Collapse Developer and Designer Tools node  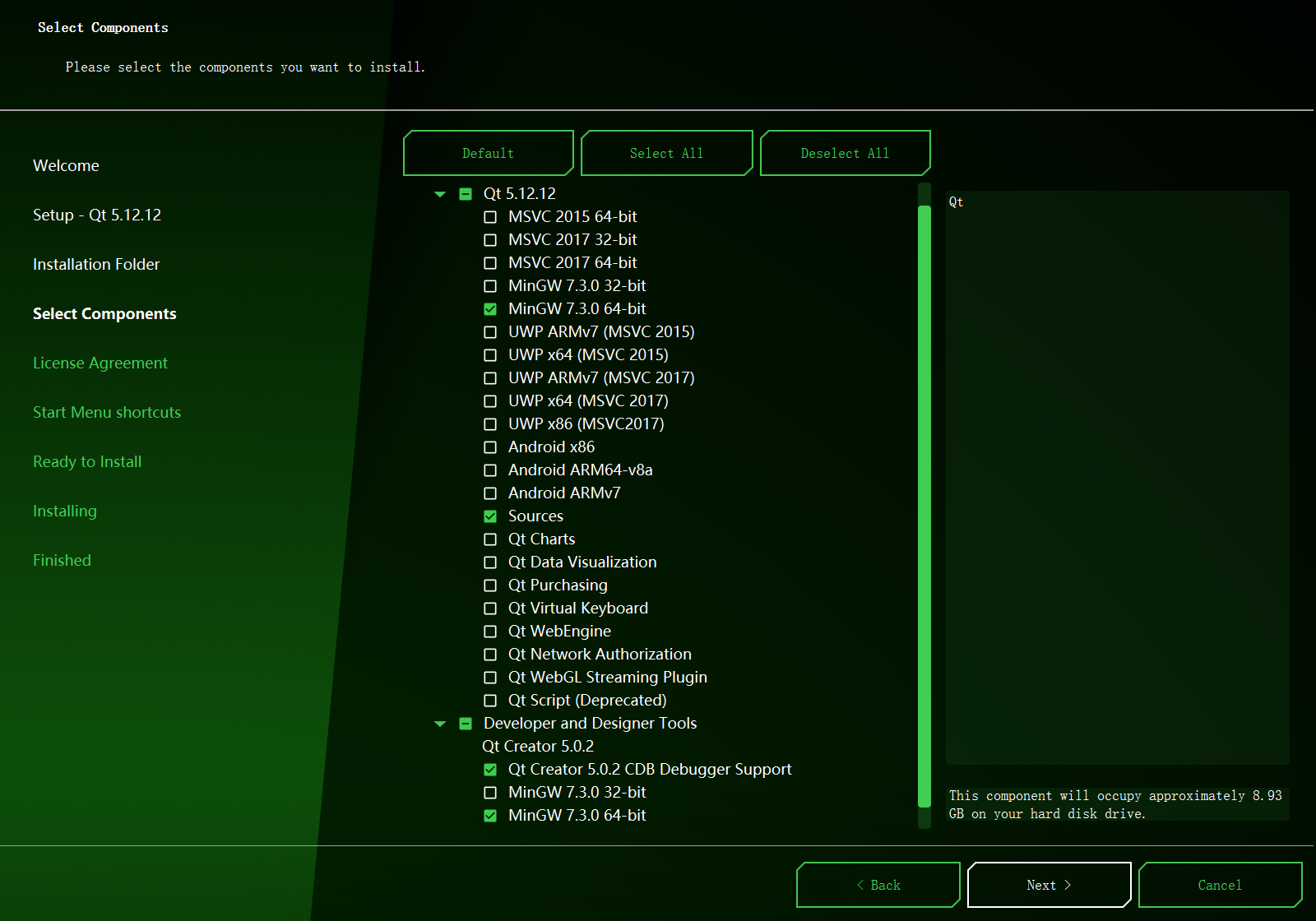440,724
